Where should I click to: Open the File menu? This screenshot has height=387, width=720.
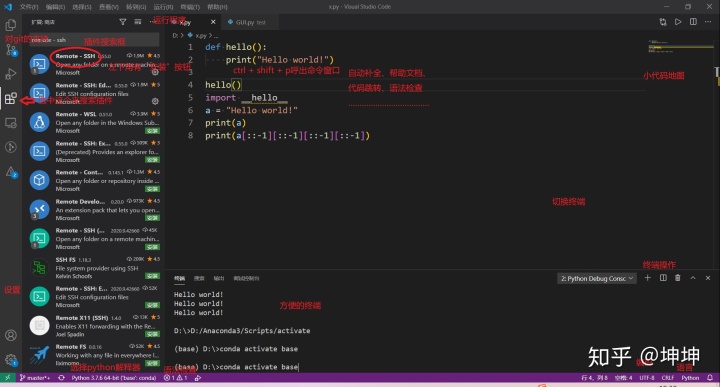click(x=28, y=7)
